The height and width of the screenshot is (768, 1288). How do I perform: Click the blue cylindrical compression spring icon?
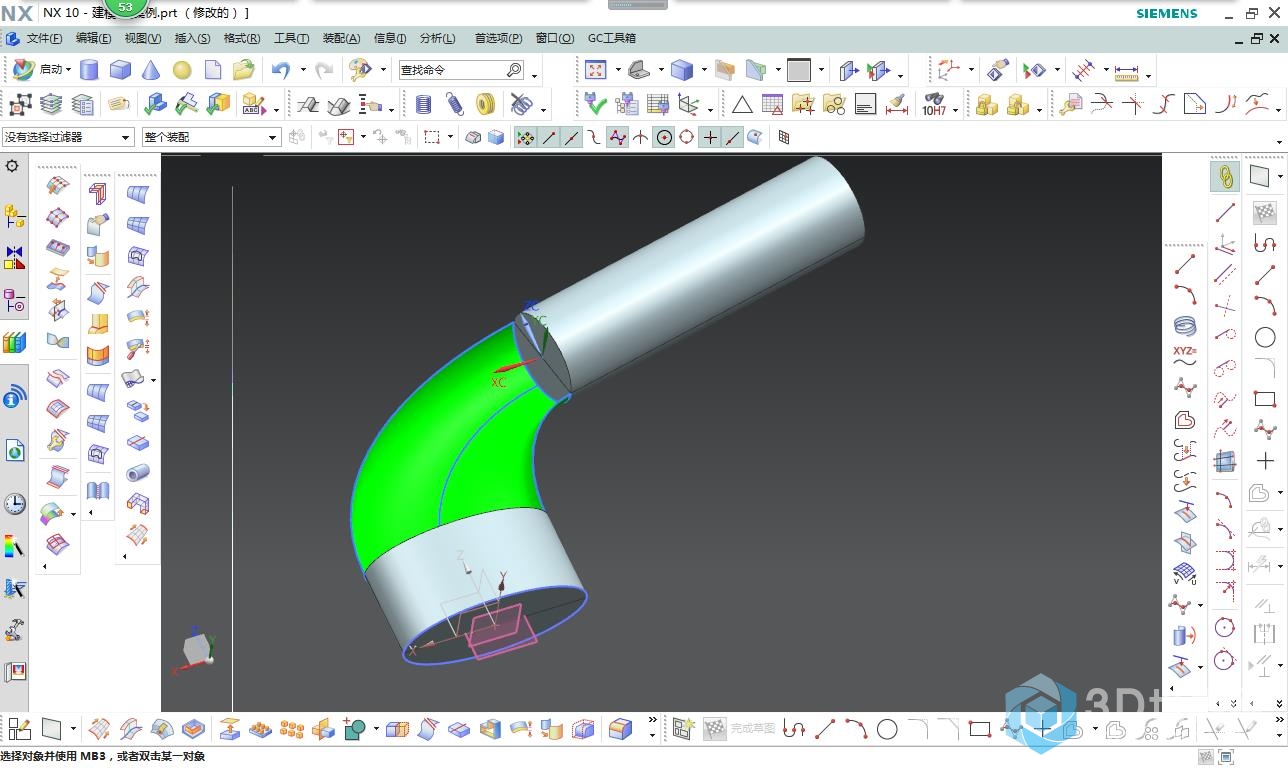[423, 104]
